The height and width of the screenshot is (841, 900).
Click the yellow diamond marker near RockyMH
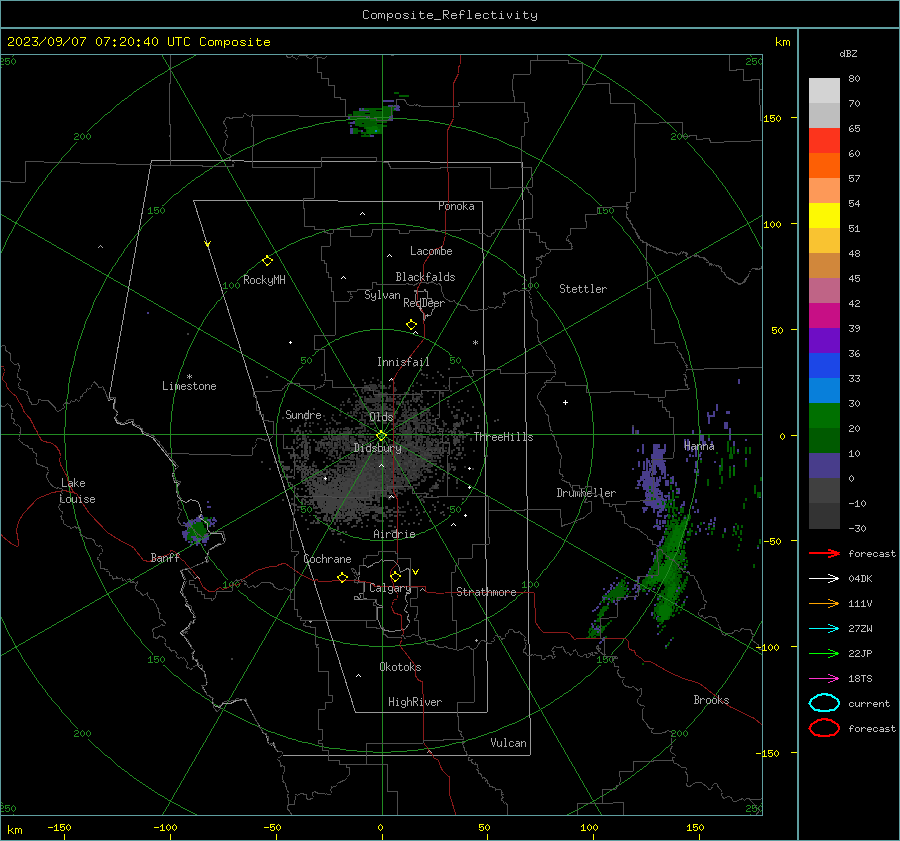point(267,261)
